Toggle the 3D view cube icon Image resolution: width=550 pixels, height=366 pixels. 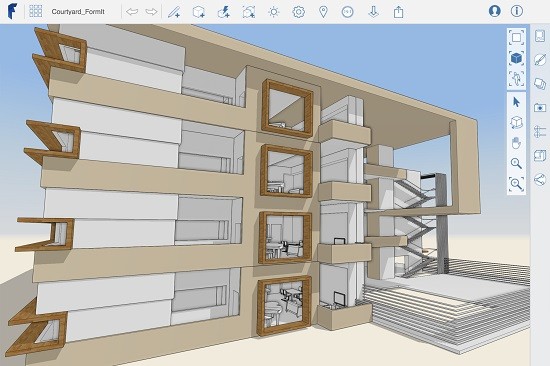click(x=516, y=58)
